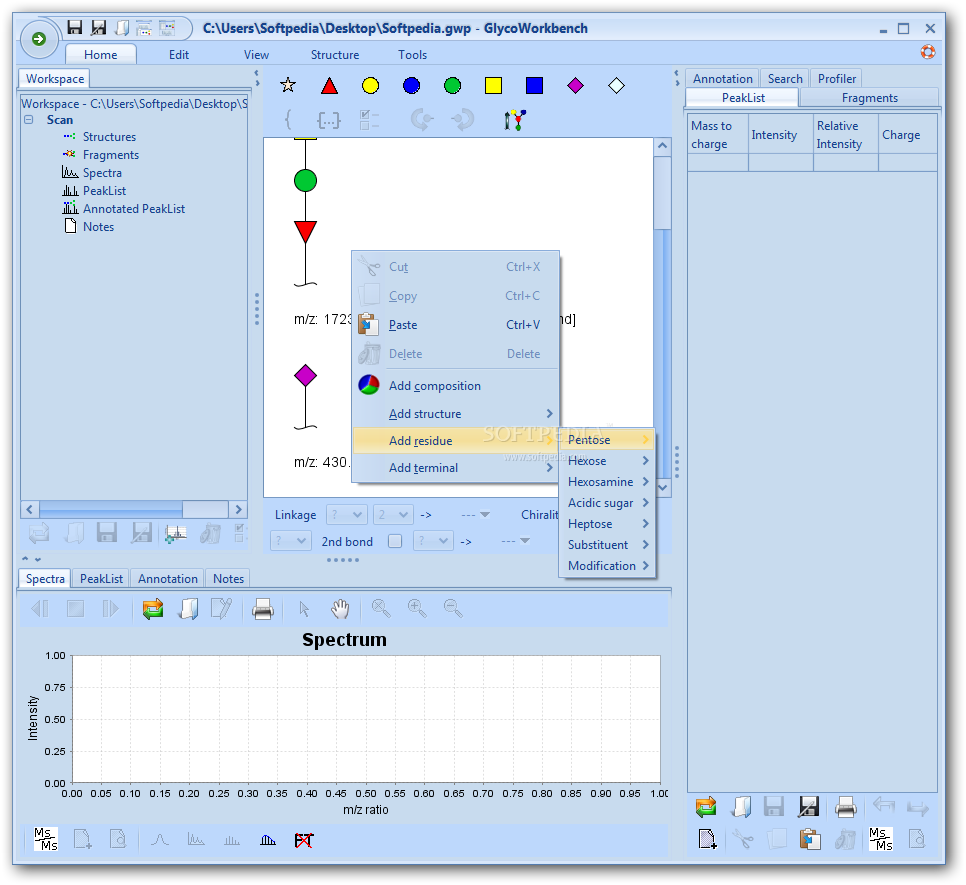Select the yellow circle residue icon

370,86
